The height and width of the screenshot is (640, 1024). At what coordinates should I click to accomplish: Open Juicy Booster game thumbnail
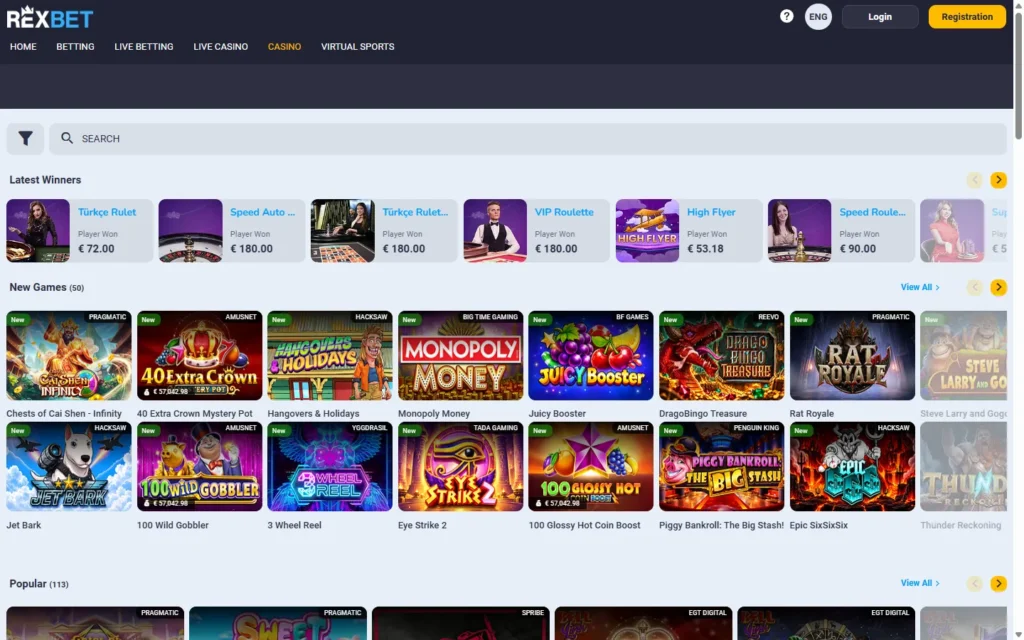pos(590,355)
